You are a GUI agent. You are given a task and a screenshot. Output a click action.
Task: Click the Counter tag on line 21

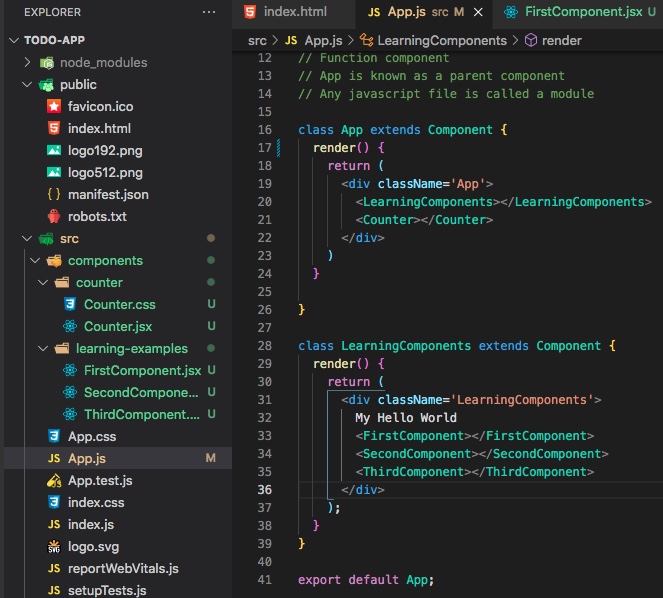click(424, 220)
